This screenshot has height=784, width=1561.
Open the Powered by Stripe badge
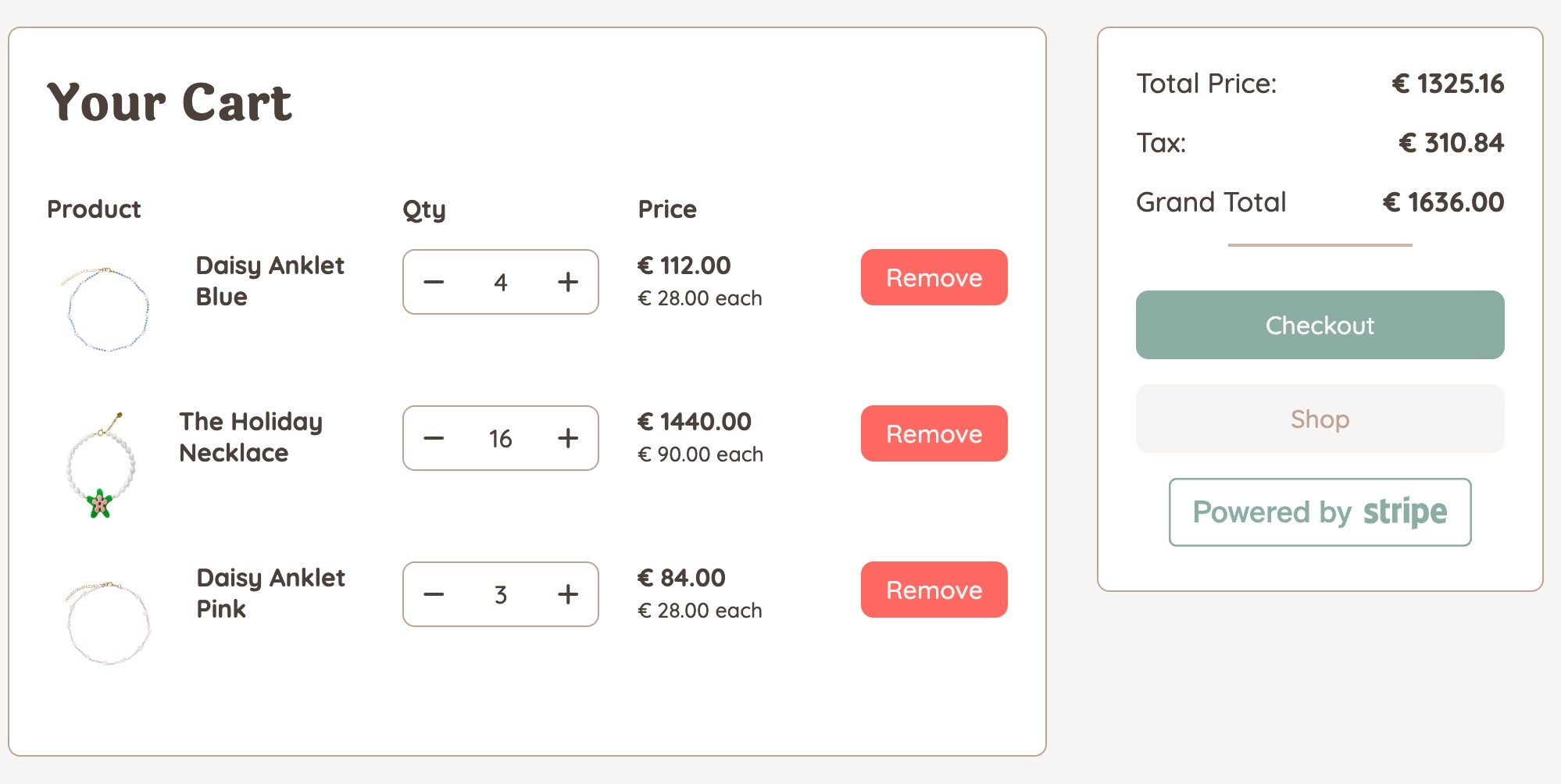click(x=1320, y=512)
